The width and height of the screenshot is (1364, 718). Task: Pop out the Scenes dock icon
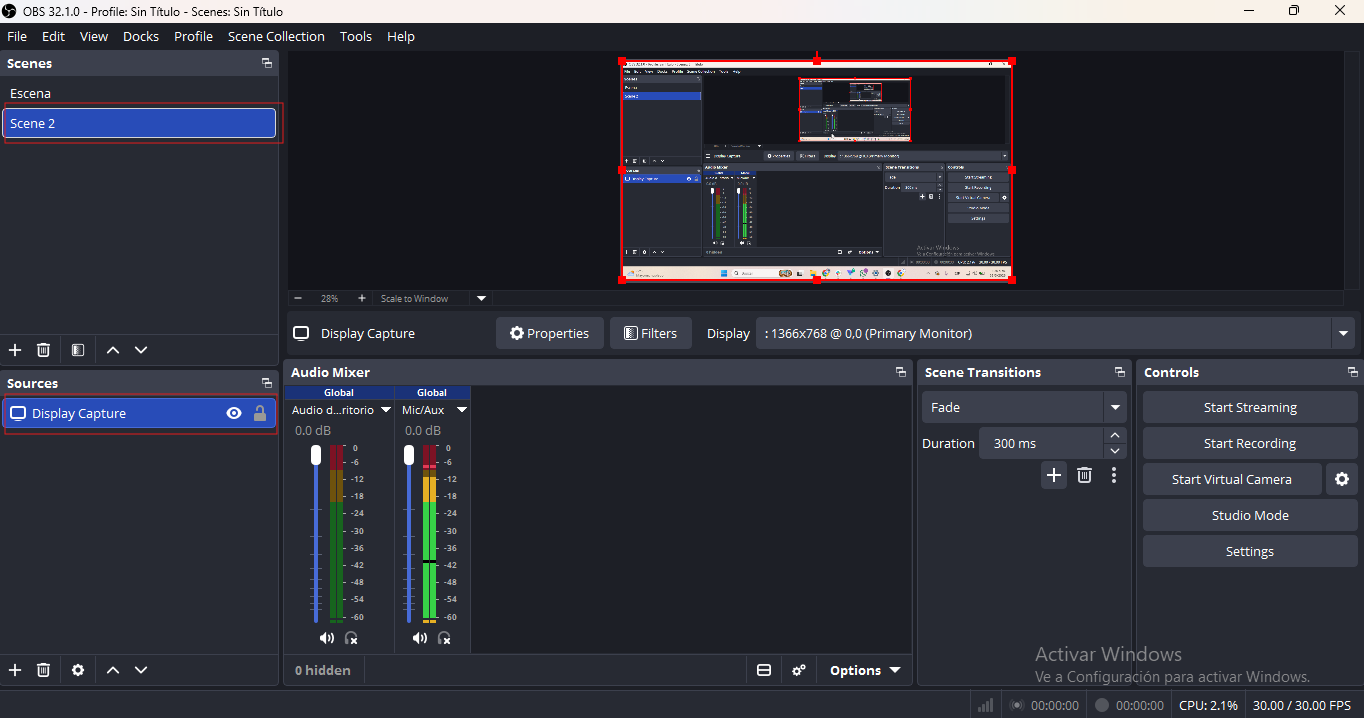267,63
